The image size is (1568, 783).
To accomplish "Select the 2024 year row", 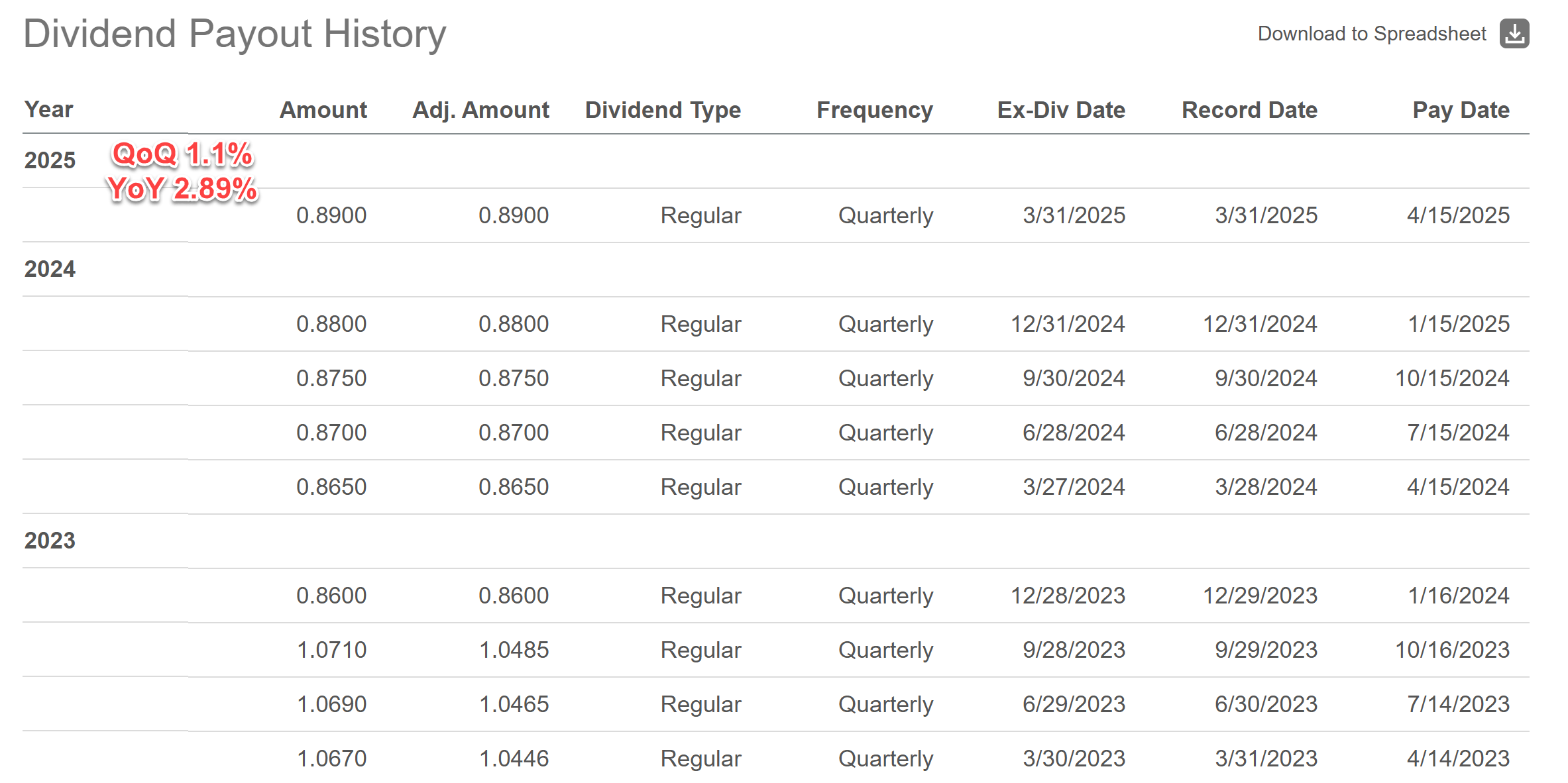I will click(50, 269).
